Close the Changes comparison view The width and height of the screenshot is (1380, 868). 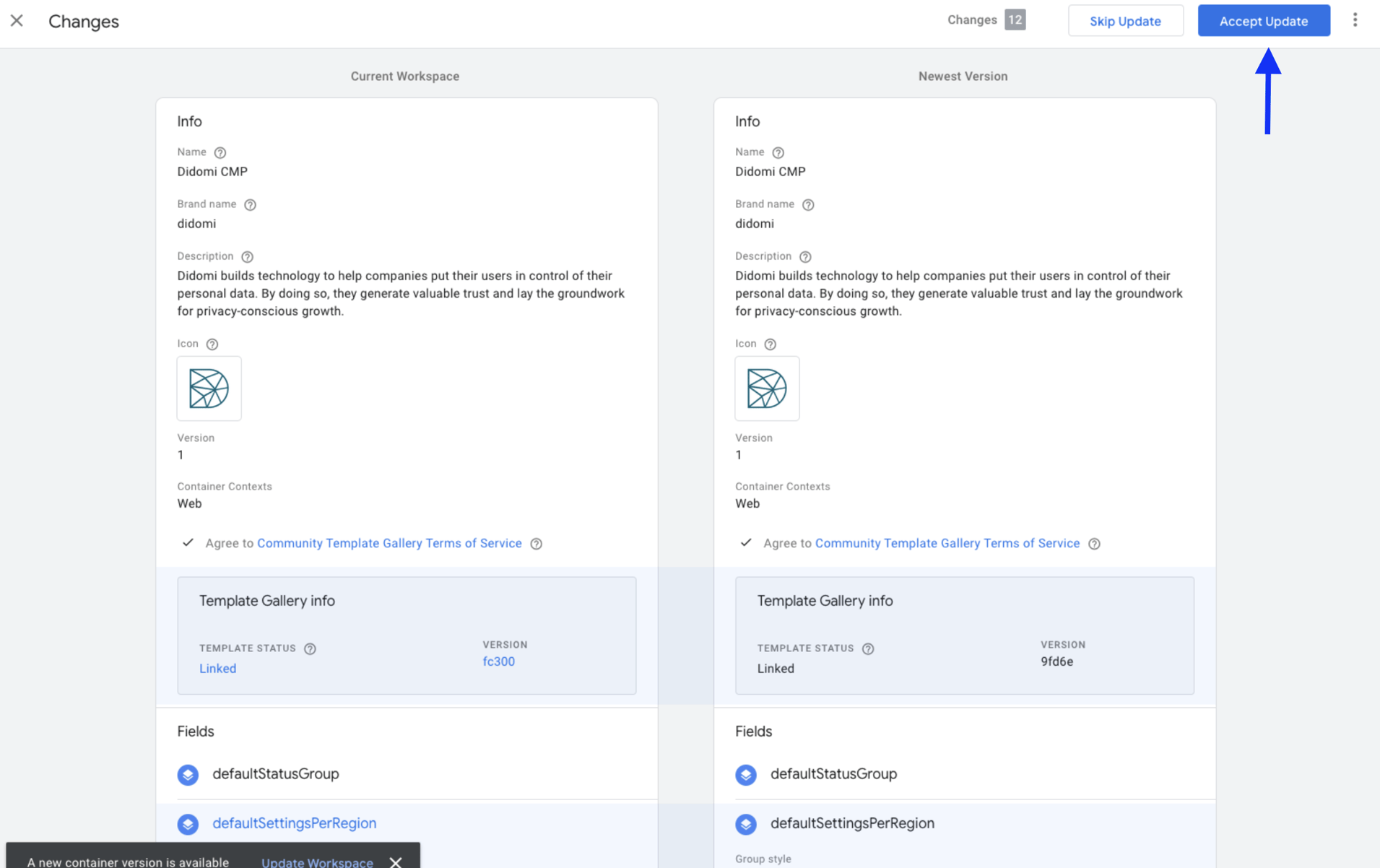tap(17, 20)
